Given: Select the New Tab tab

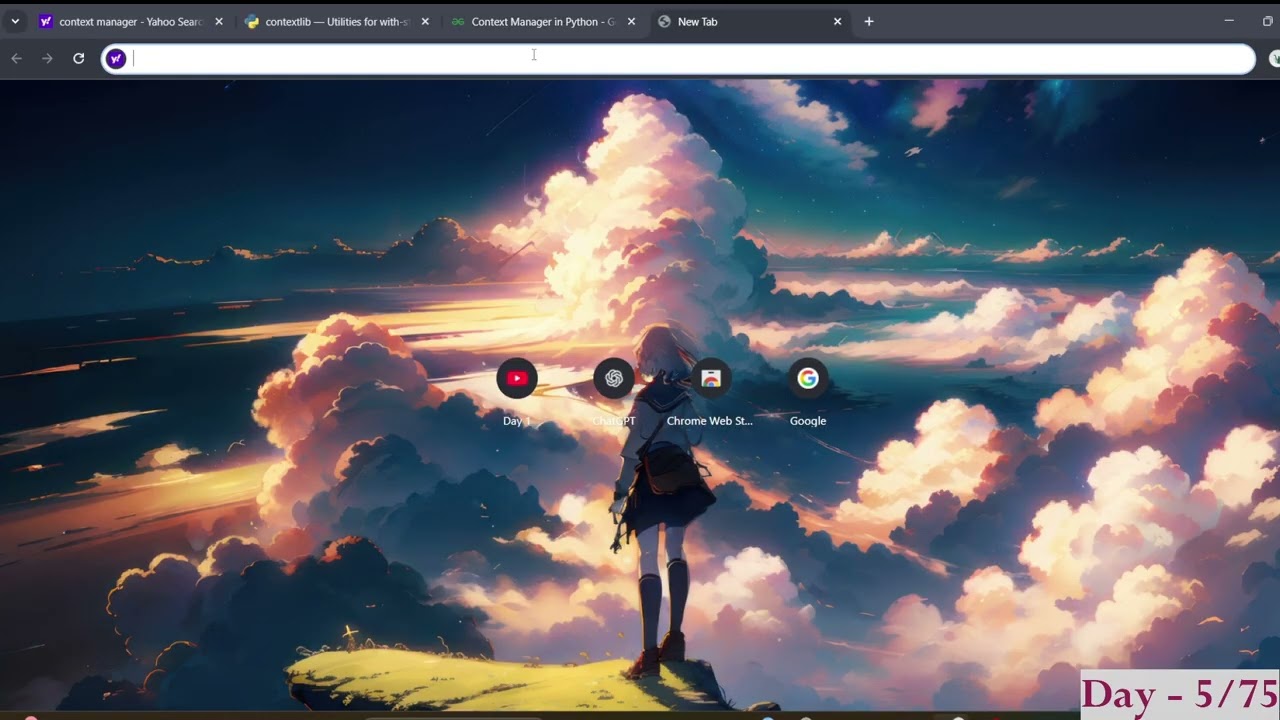Looking at the screenshot, I should point(750,21).
